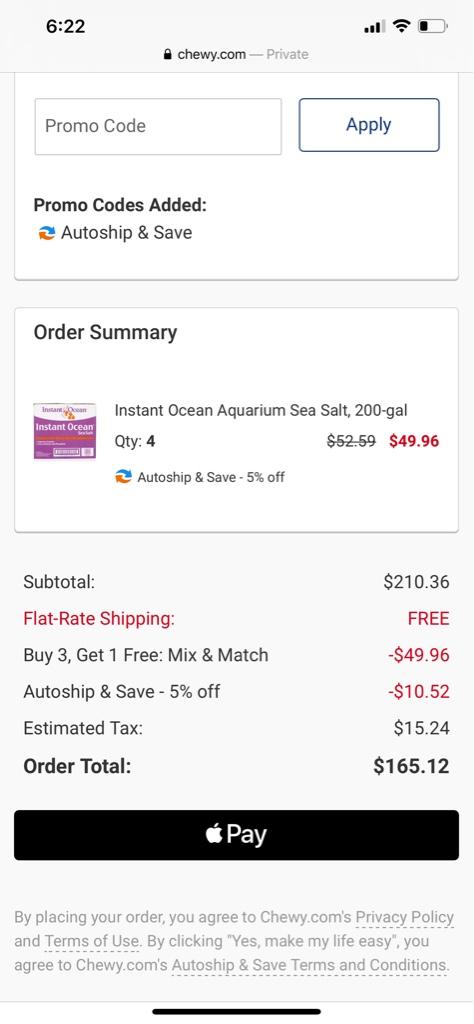Open the Terms of Use link
Image resolution: width=474 pixels, height=1024 pixels.
coord(91,941)
